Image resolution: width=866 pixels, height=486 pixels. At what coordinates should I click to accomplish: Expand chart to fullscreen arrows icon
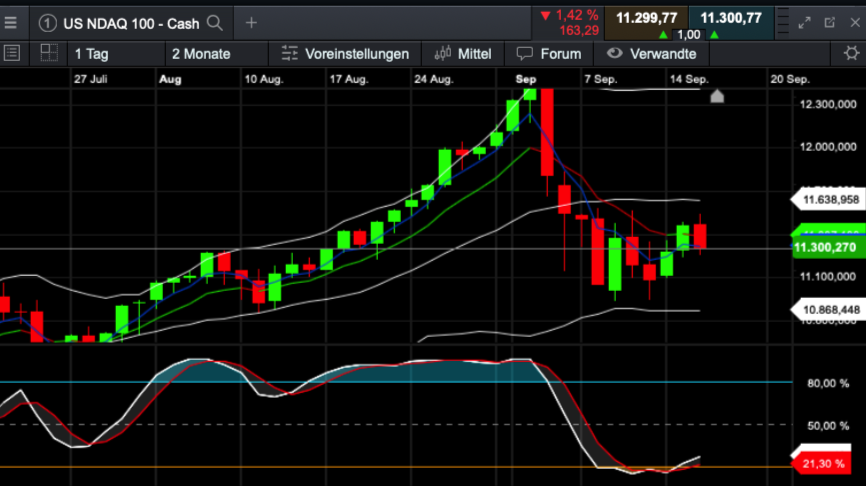pyautogui.click(x=804, y=23)
